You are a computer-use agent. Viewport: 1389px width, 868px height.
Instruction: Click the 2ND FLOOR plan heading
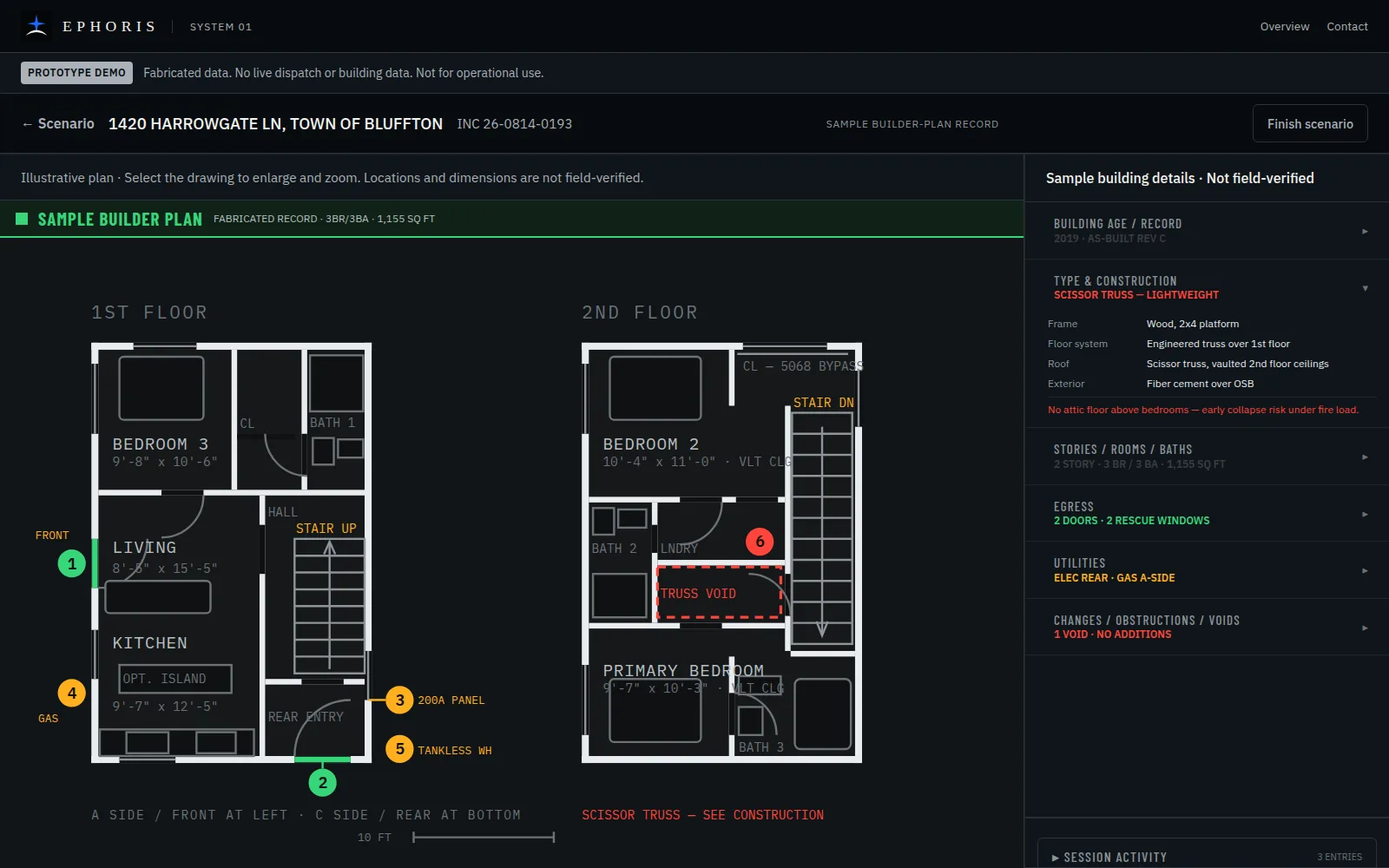(640, 312)
